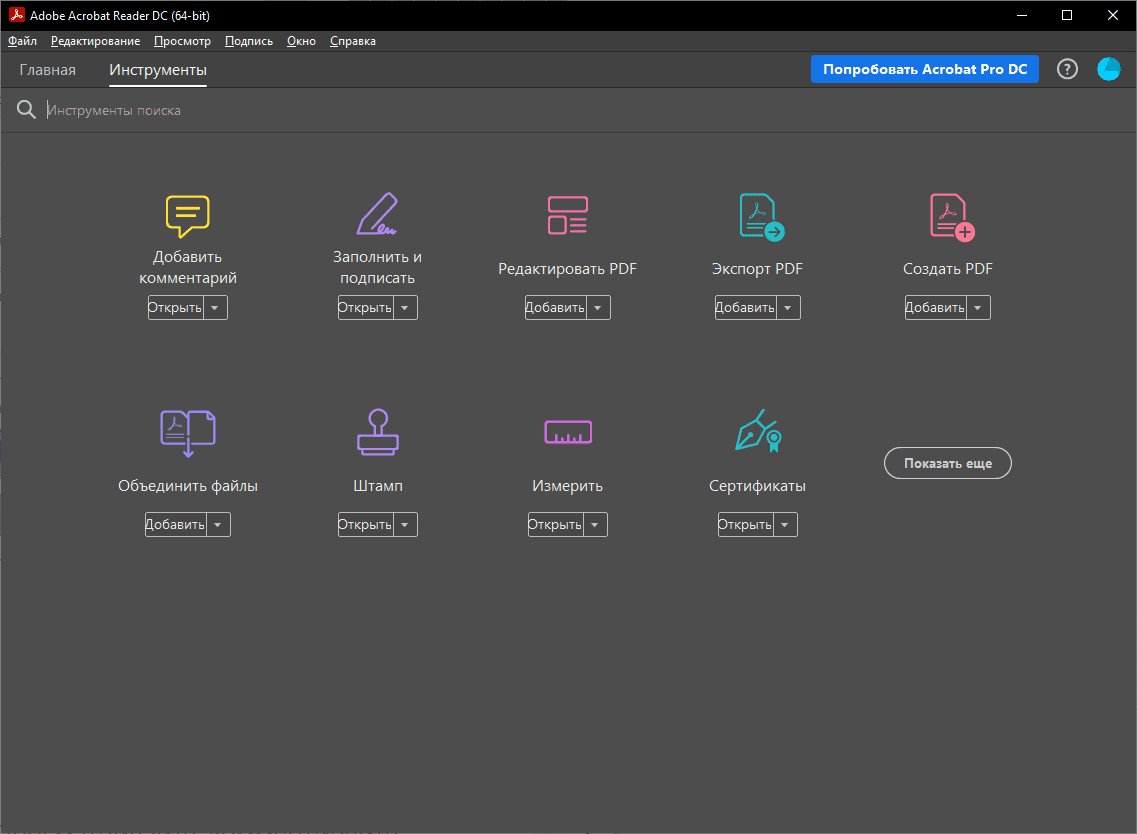Expand dropdown arrow under Сертификаты
The width and height of the screenshot is (1137, 834).
click(x=785, y=524)
